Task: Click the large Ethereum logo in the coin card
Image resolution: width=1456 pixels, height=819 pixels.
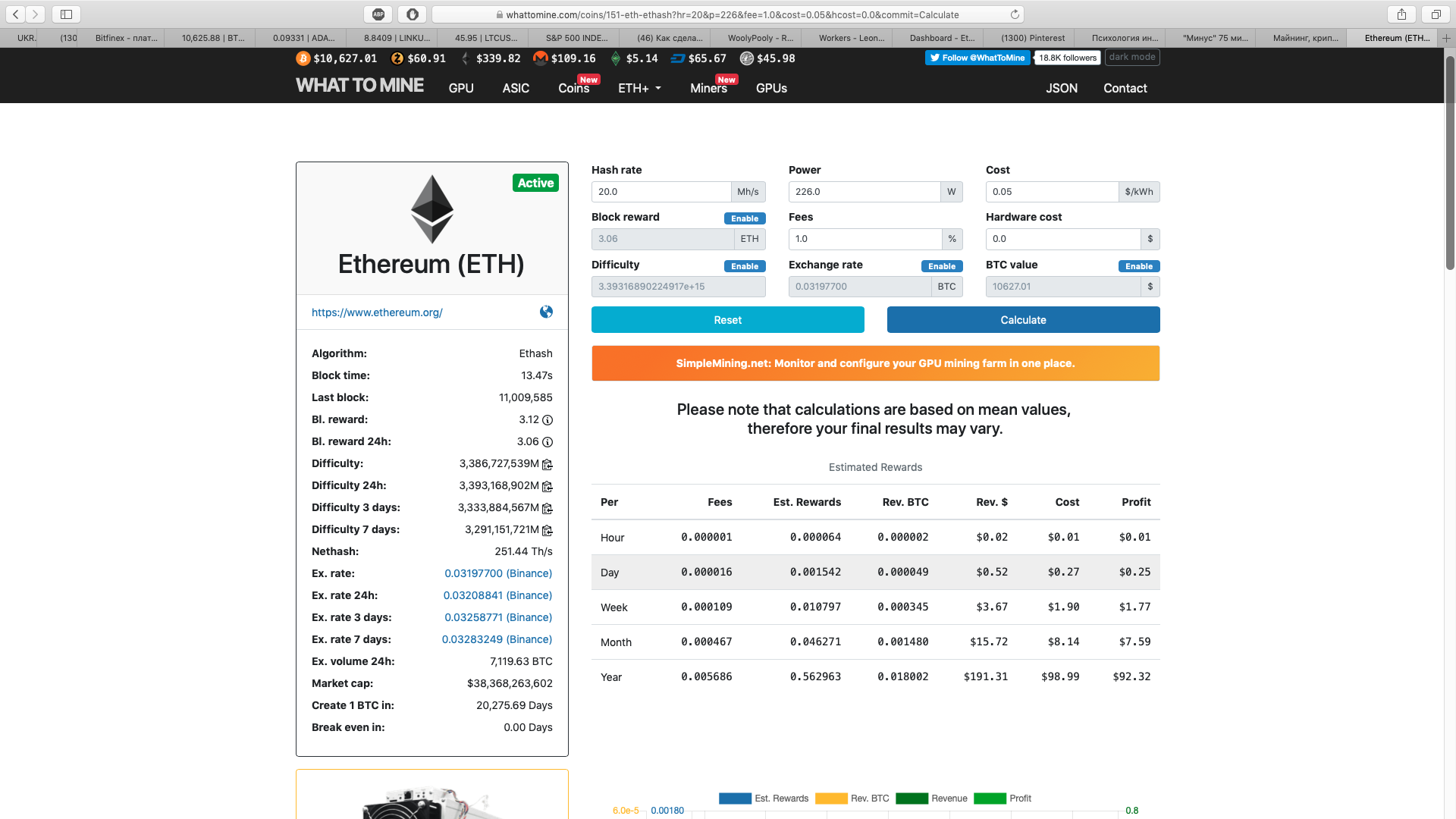Action: pos(432,209)
